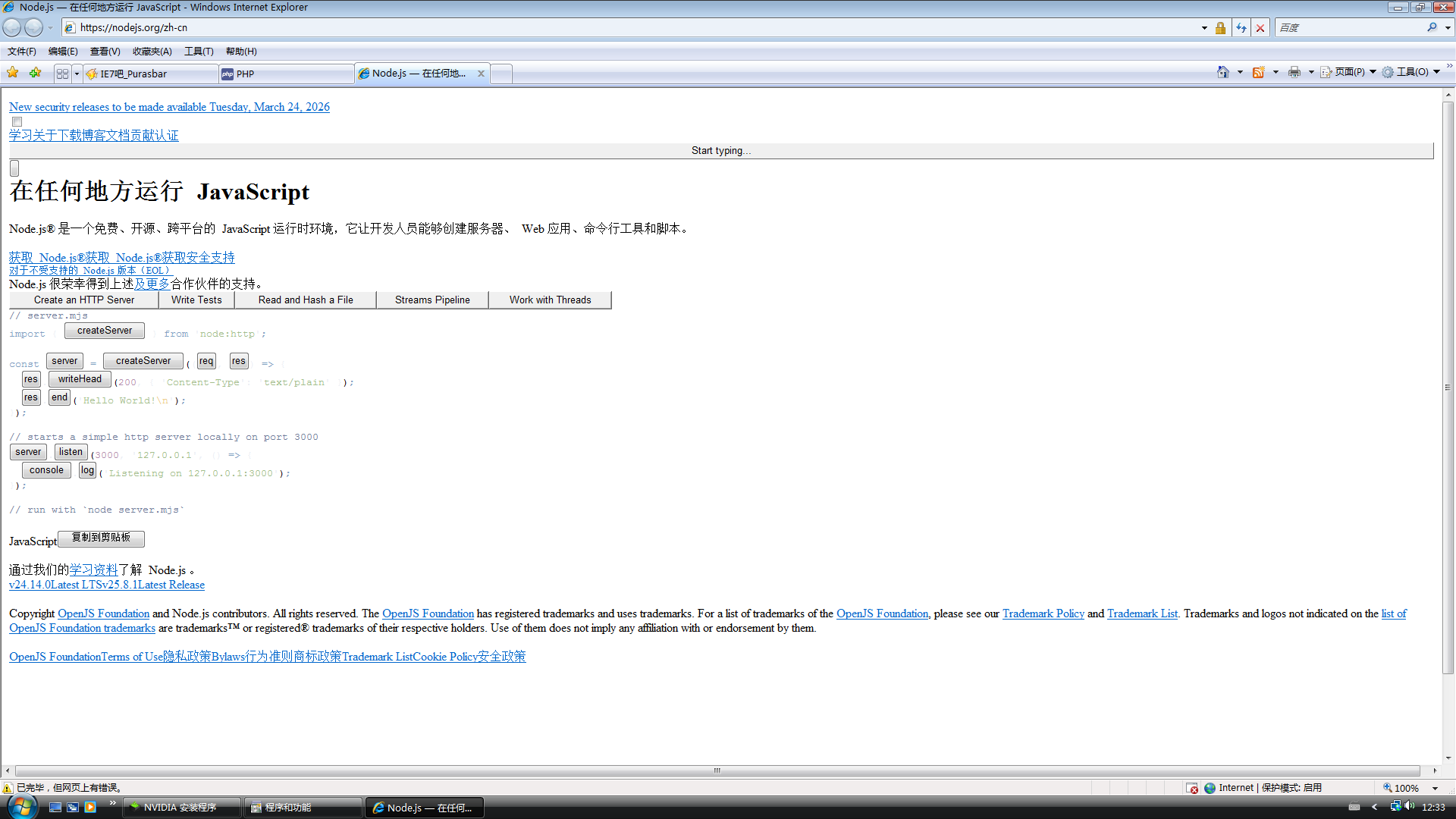The width and height of the screenshot is (1456, 819).
Task: Open Favorites Center star icon
Action: [x=13, y=73]
